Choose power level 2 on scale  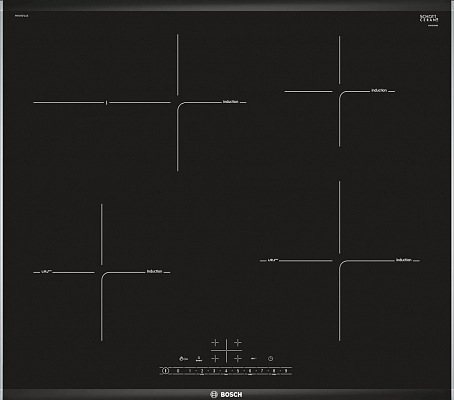point(202,371)
